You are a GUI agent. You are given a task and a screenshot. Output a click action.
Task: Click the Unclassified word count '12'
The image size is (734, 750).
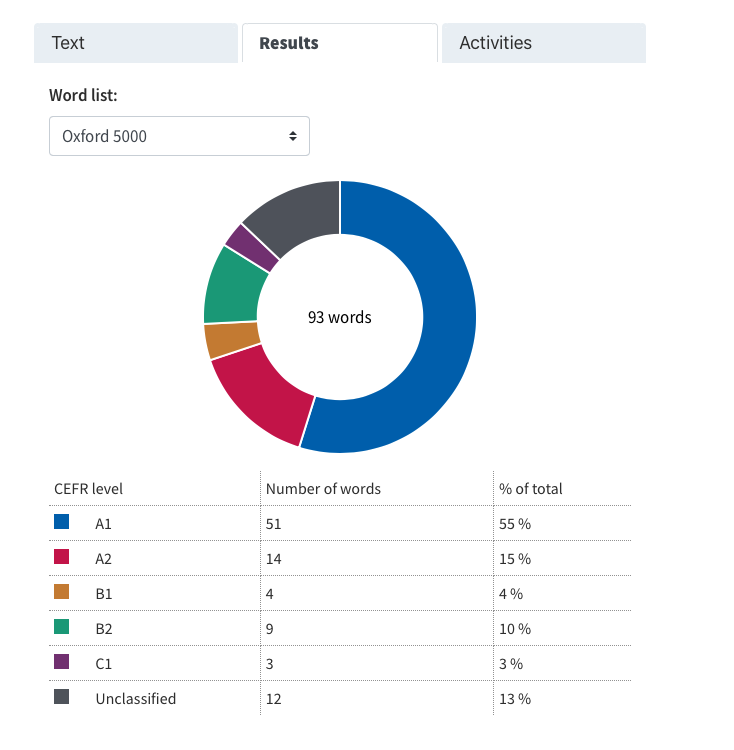point(274,699)
